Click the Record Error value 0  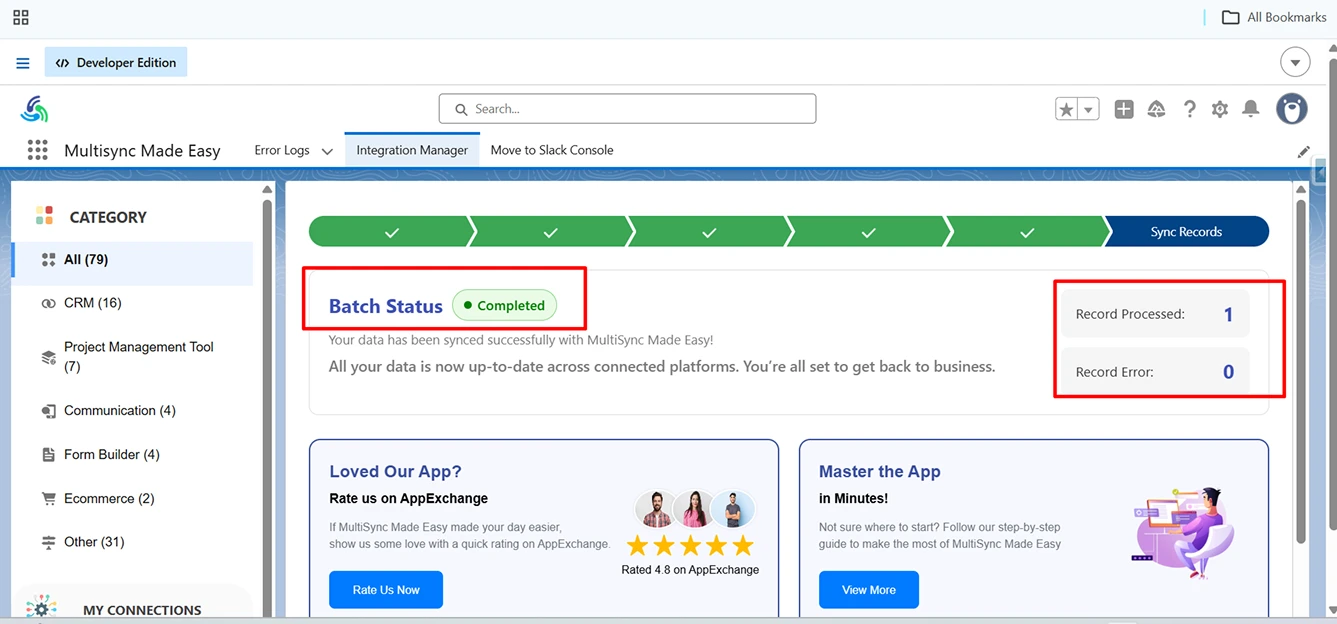[1228, 372]
